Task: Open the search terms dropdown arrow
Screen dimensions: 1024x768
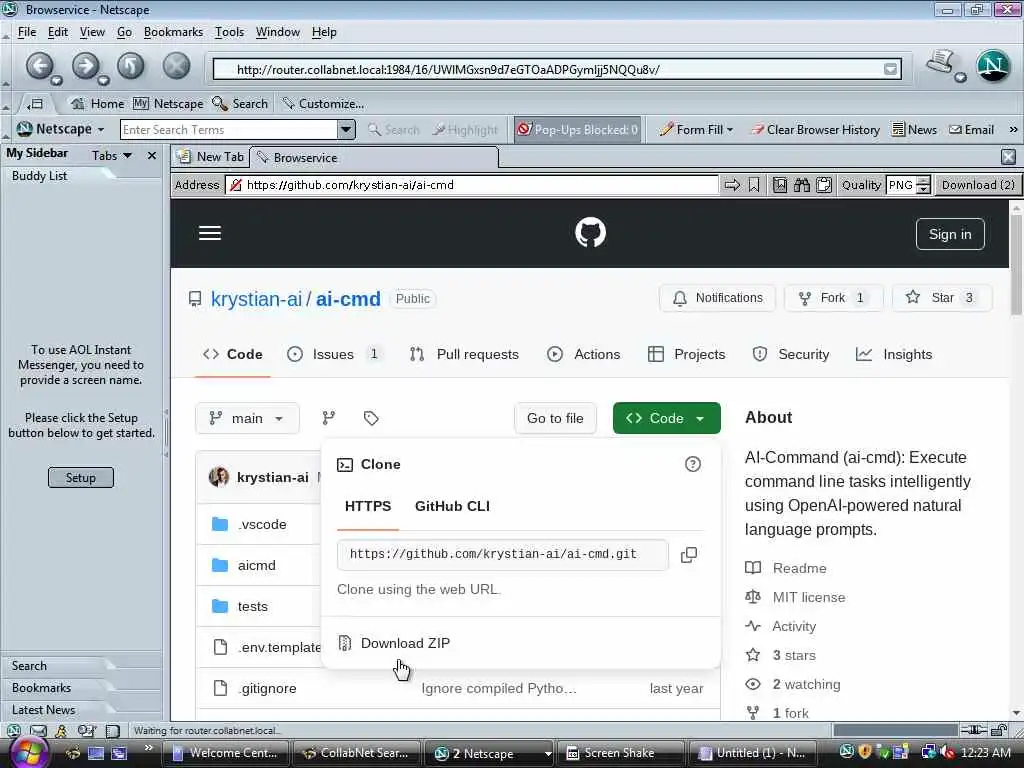Action: click(x=346, y=129)
